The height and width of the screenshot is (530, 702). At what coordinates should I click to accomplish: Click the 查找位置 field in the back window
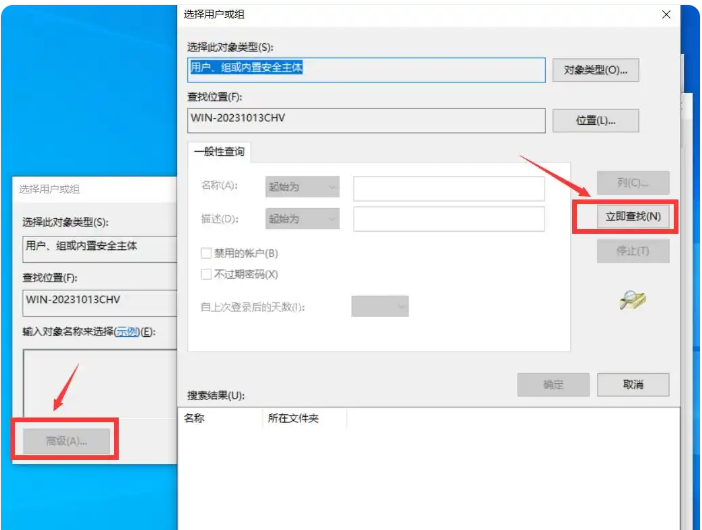(x=100, y=303)
